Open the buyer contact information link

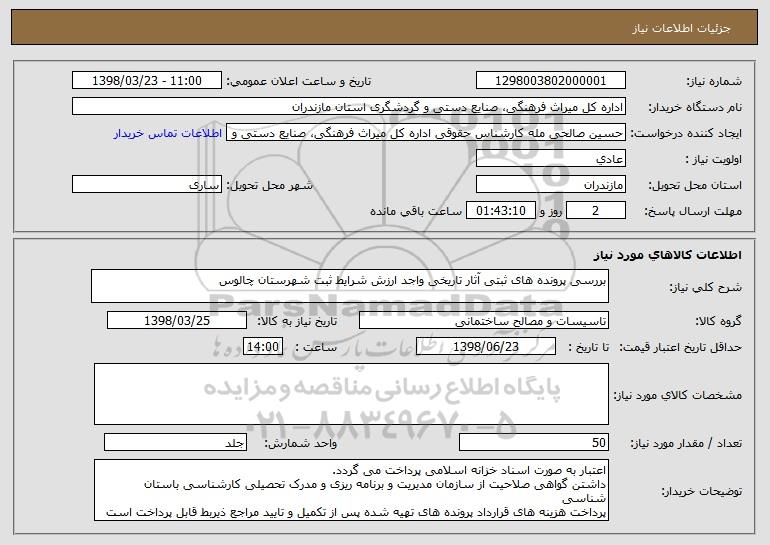168,134
